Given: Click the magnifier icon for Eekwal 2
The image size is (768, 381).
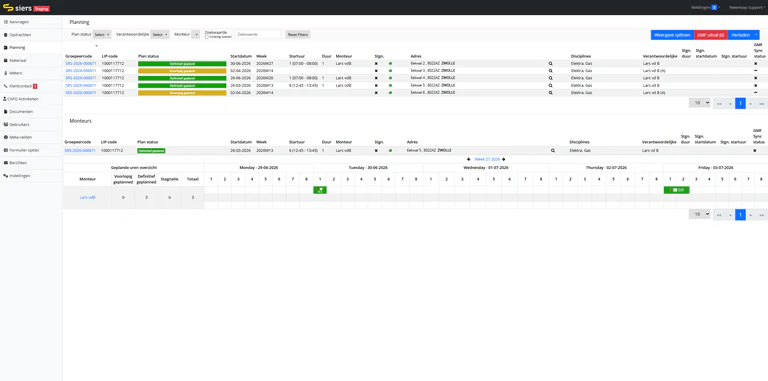Looking at the screenshot, I should [551, 64].
